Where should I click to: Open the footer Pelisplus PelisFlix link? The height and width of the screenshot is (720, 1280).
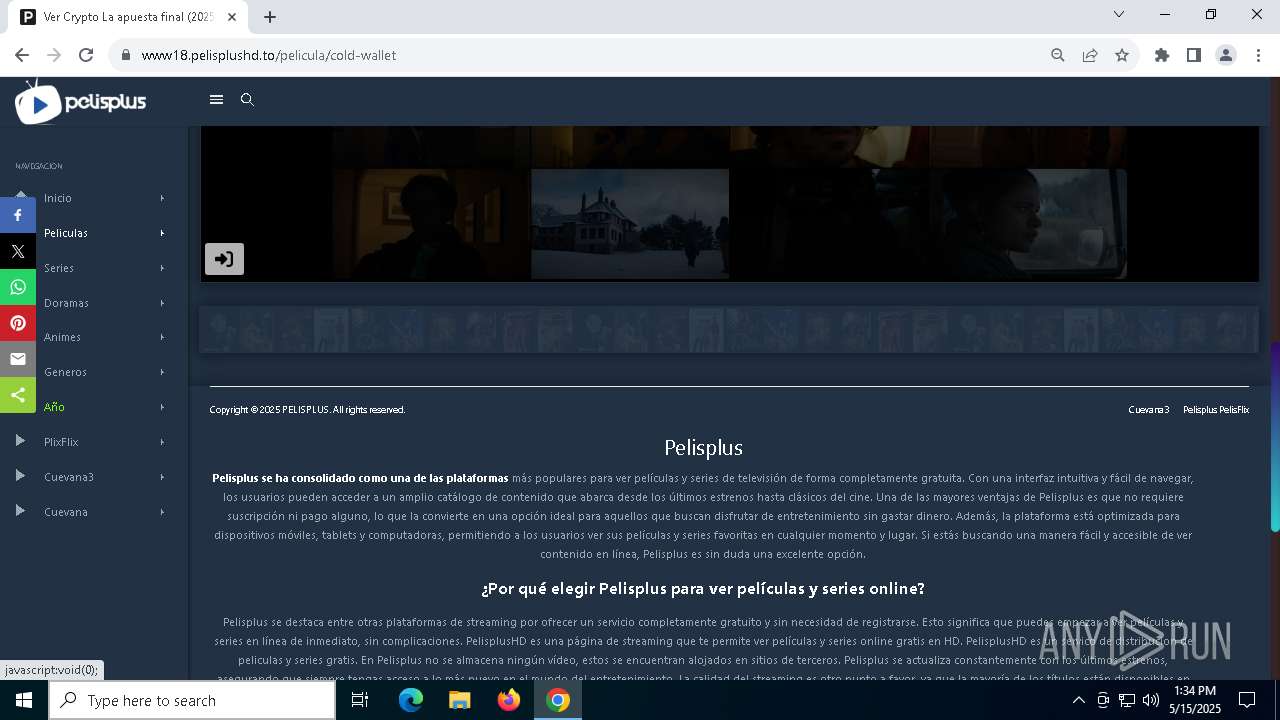pyautogui.click(x=1216, y=410)
